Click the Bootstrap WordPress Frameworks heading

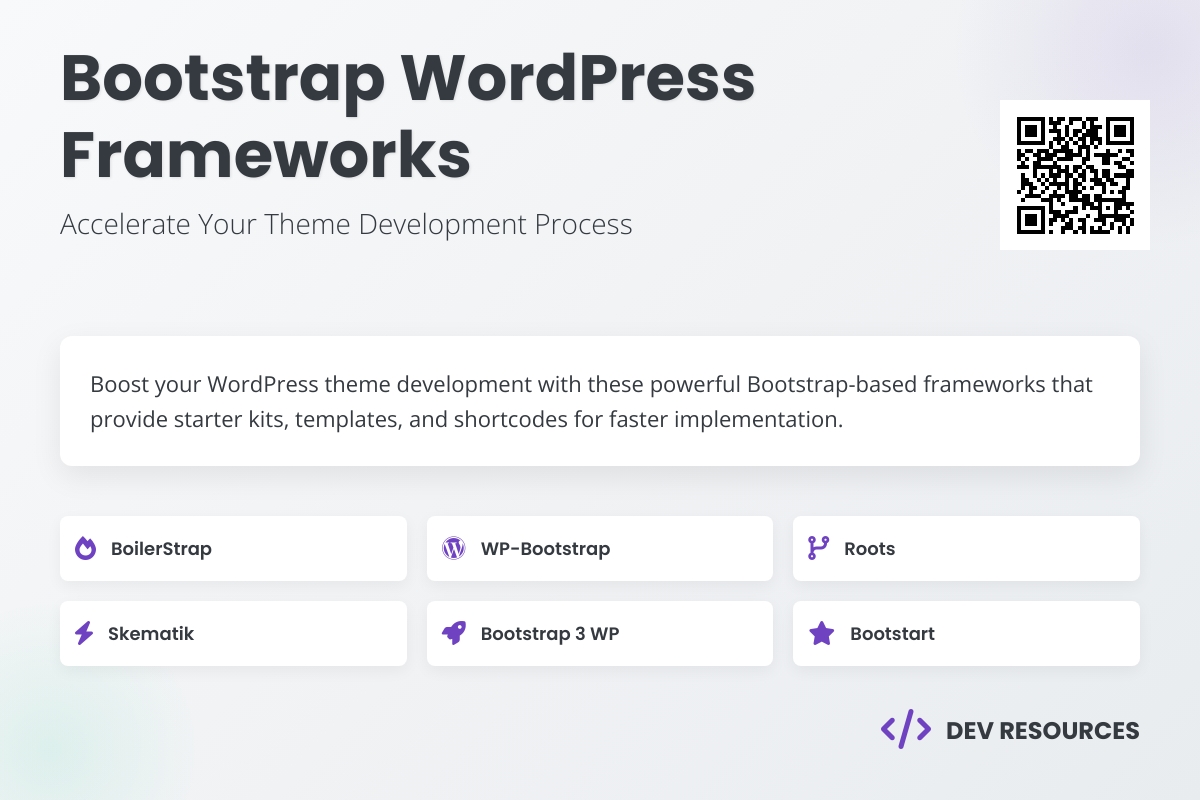pyautogui.click(x=408, y=117)
